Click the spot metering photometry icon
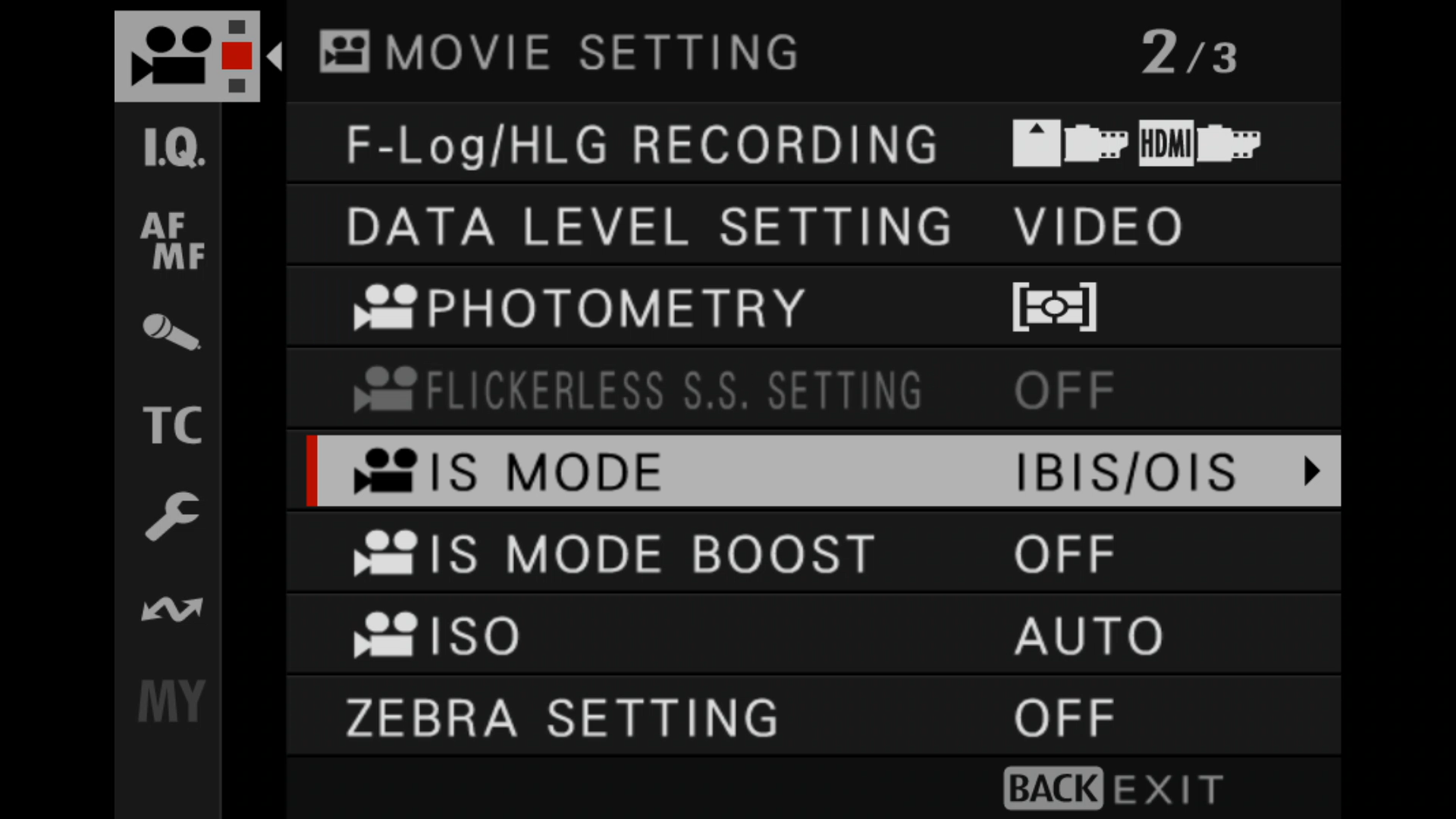The width and height of the screenshot is (1456, 819). pos(1054,307)
